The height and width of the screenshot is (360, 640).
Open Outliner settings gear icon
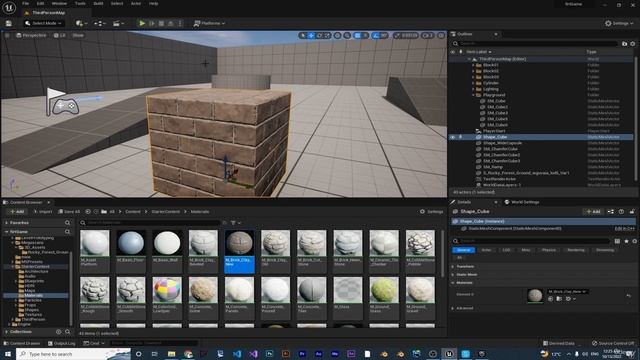pyautogui.click(x=633, y=44)
